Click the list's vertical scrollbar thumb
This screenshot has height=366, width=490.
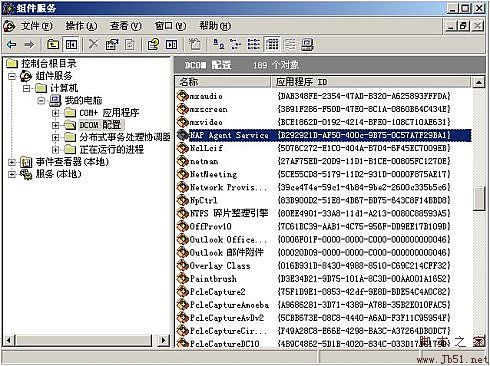click(479, 199)
